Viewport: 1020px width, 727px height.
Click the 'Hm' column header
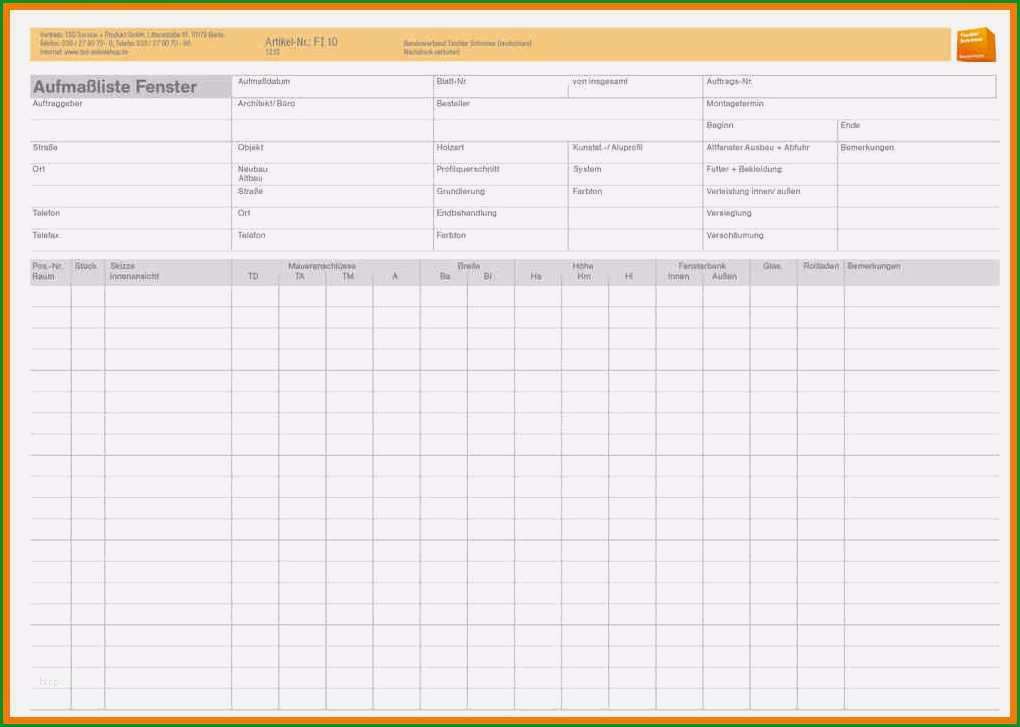coord(584,276)
